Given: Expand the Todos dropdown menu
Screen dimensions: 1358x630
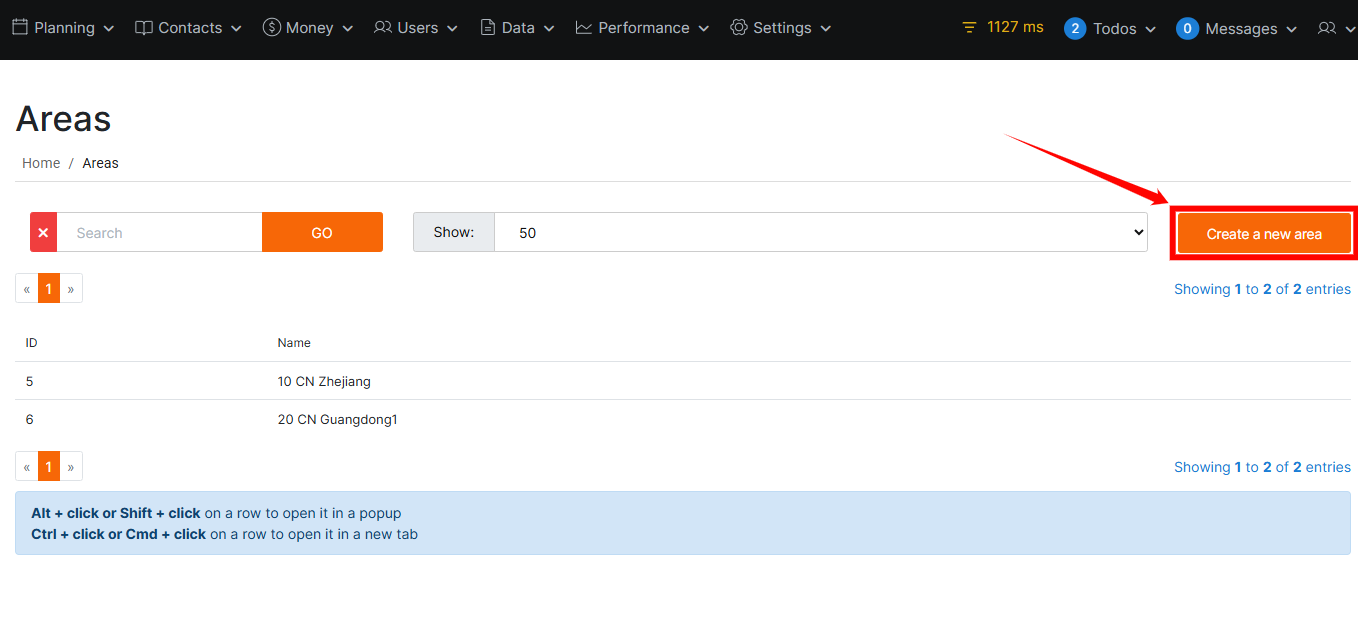Looking at the screenshot, I should pyautogui.click(x=1111, y=29).
